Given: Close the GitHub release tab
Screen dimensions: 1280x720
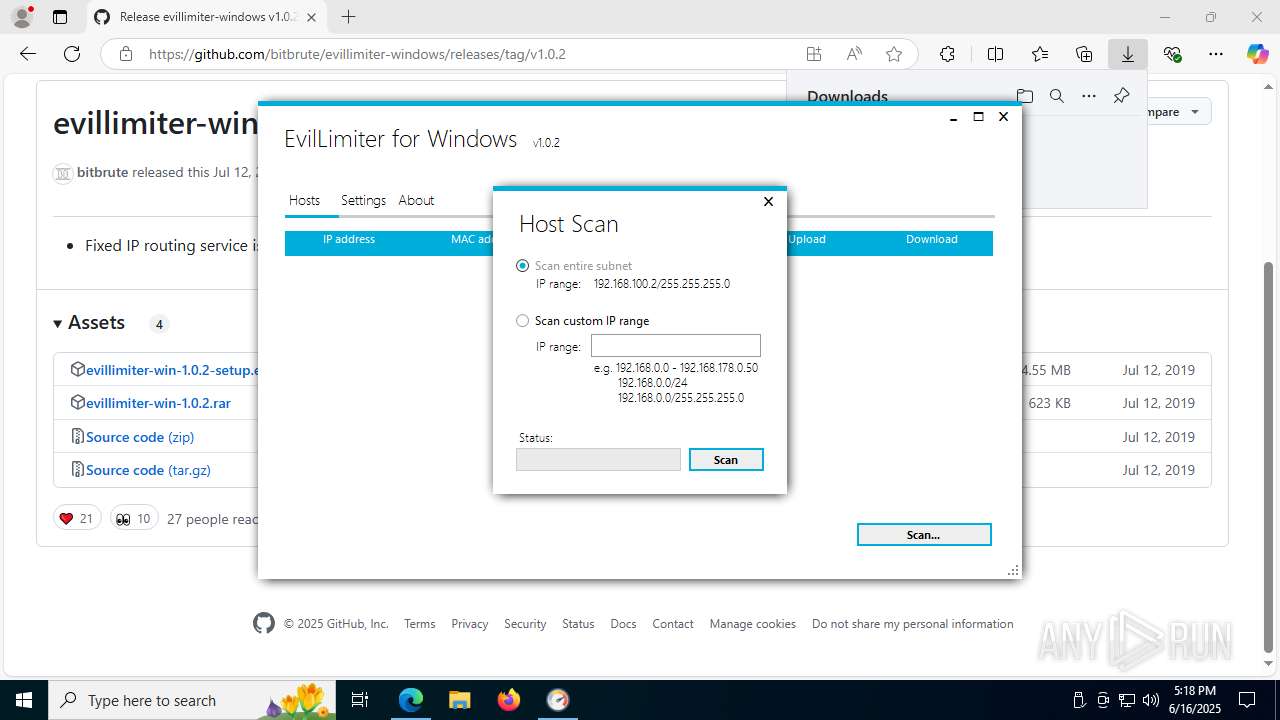Looking at the screenshot, I should point(311,17).
